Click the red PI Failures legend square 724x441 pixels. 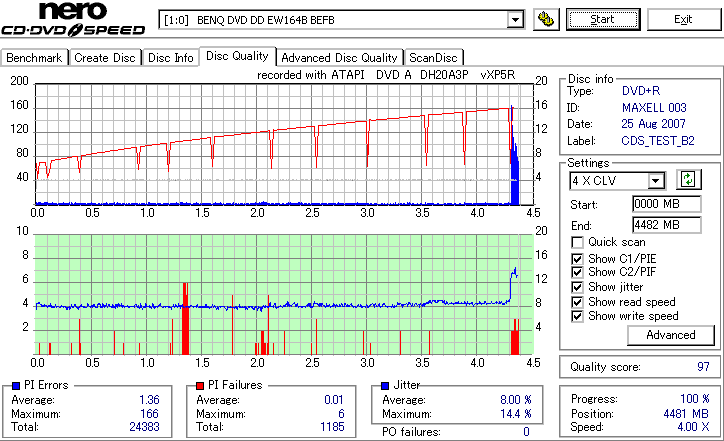(200, 385)
